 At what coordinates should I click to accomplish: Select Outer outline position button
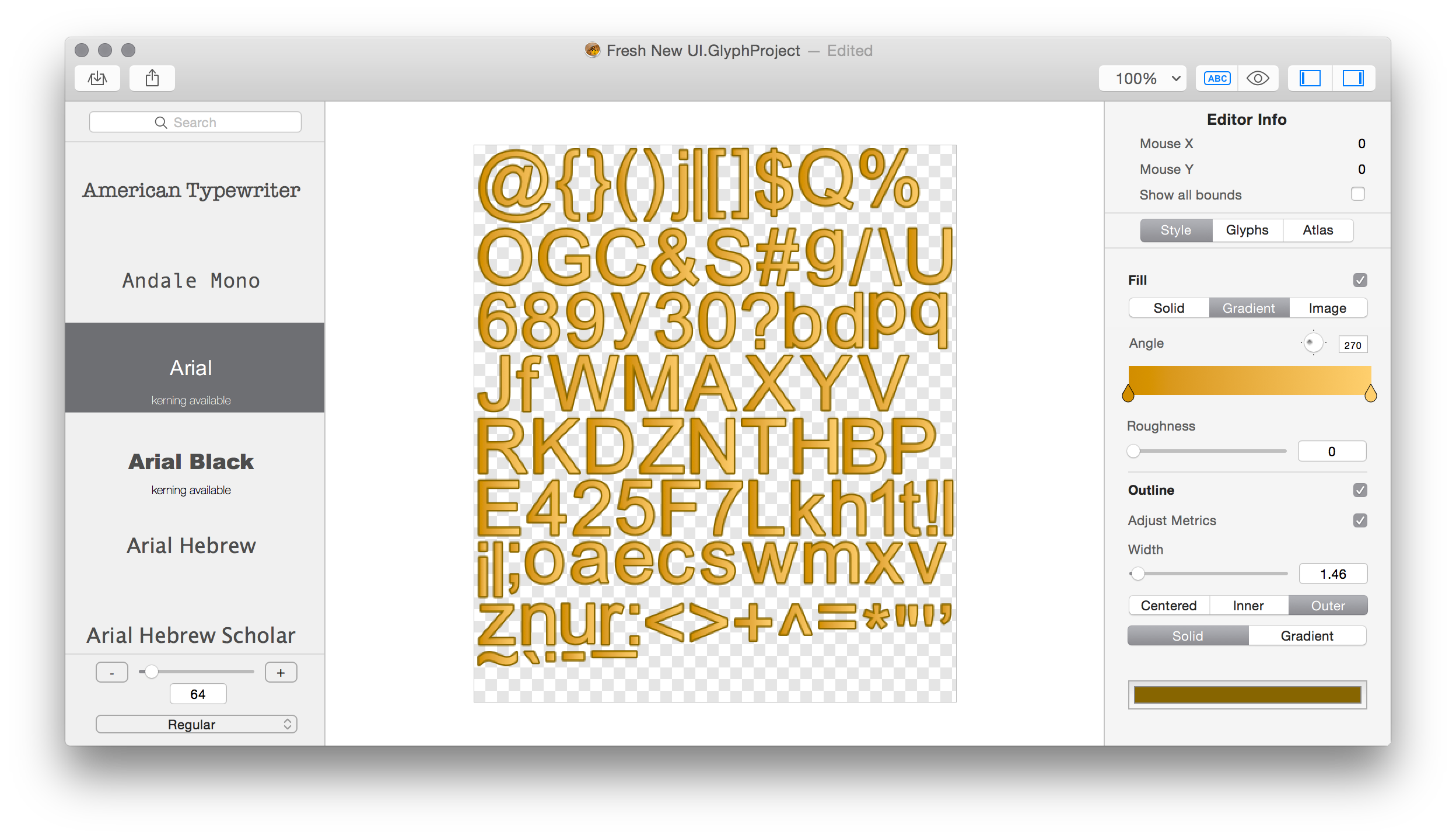(x=1326, y=604)
